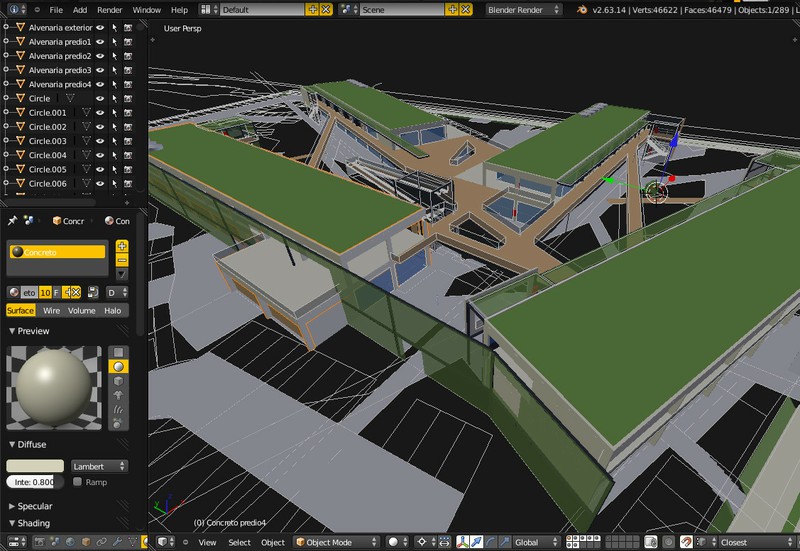Open the Object Mode selector

[x=334, y=542]
